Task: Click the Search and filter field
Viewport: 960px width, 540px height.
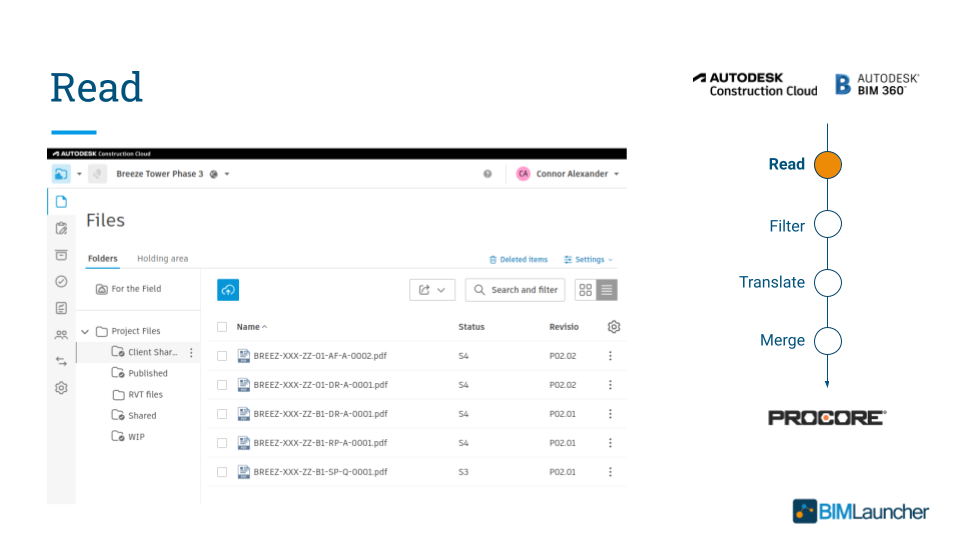Action: (x=515, y=290)
